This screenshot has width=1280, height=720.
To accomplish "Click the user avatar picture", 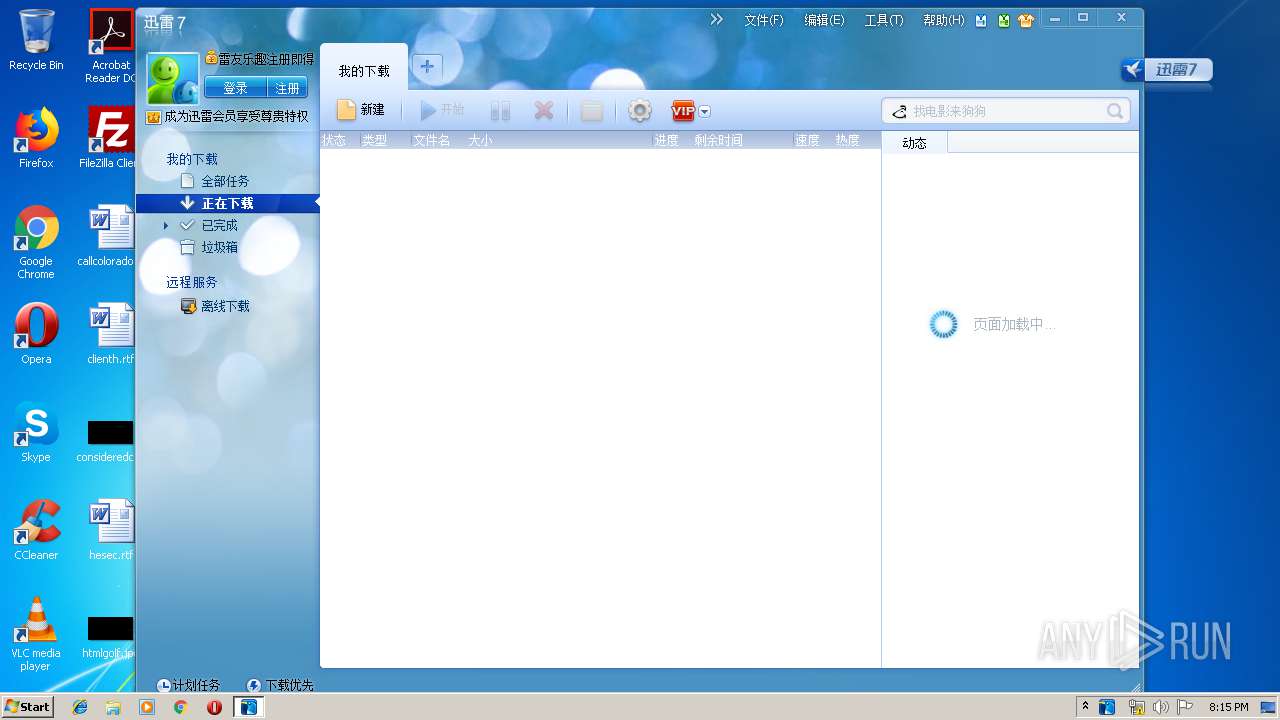I will pyautogui.click(x=173, y=79).
